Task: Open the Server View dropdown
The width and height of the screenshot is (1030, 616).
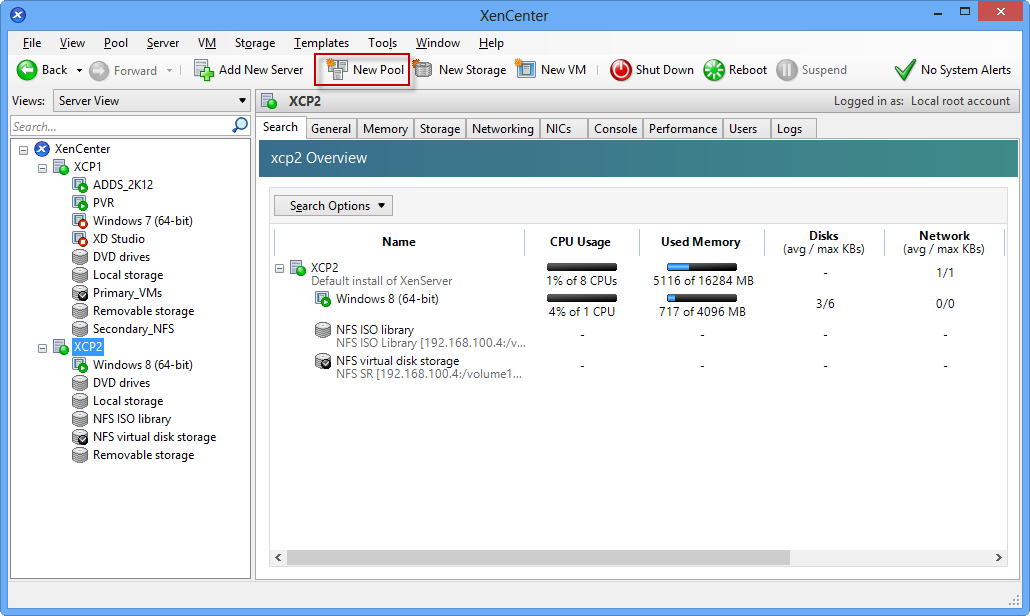Action: coord(150,101)
